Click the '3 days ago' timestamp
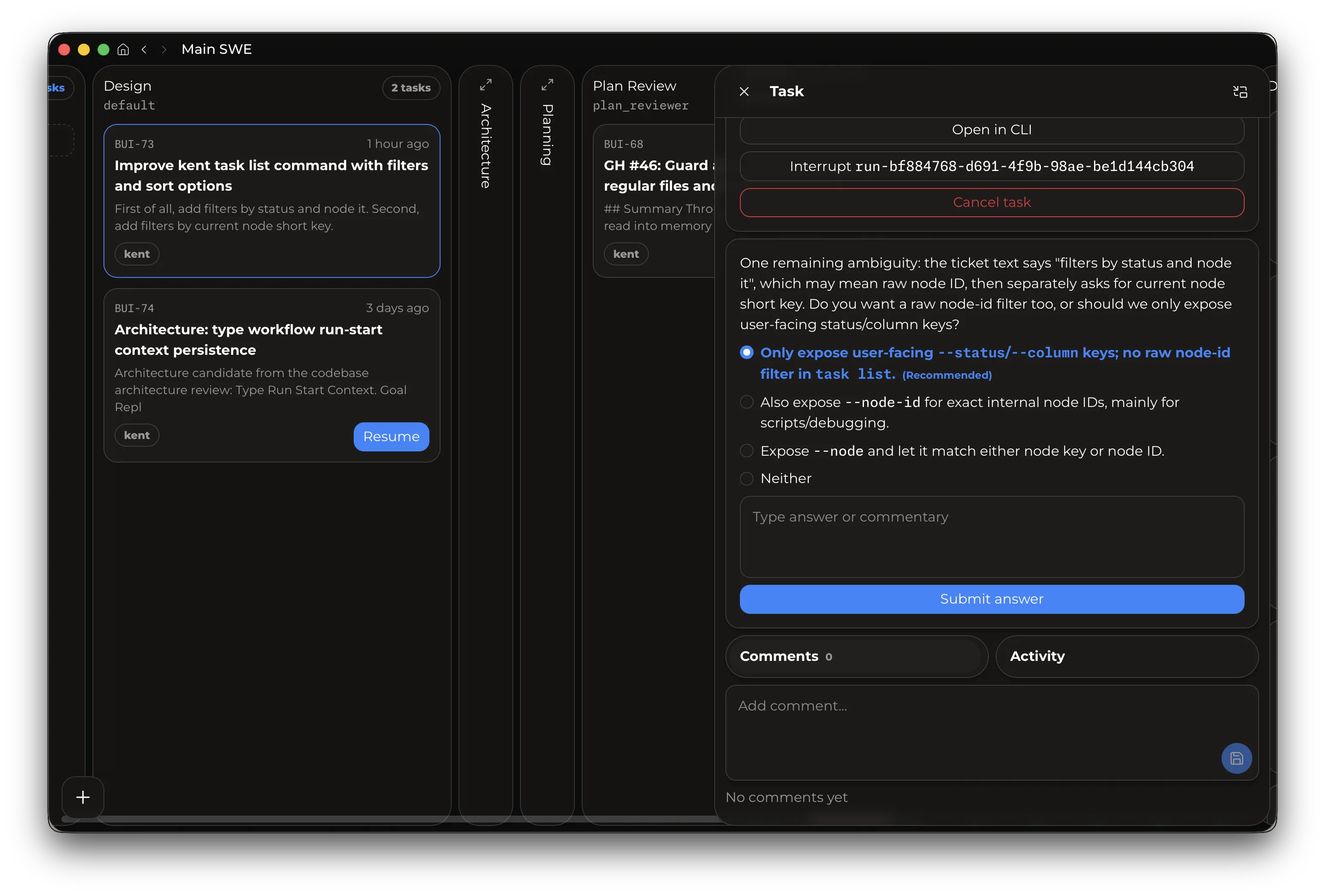 click(x=397, y=308)
